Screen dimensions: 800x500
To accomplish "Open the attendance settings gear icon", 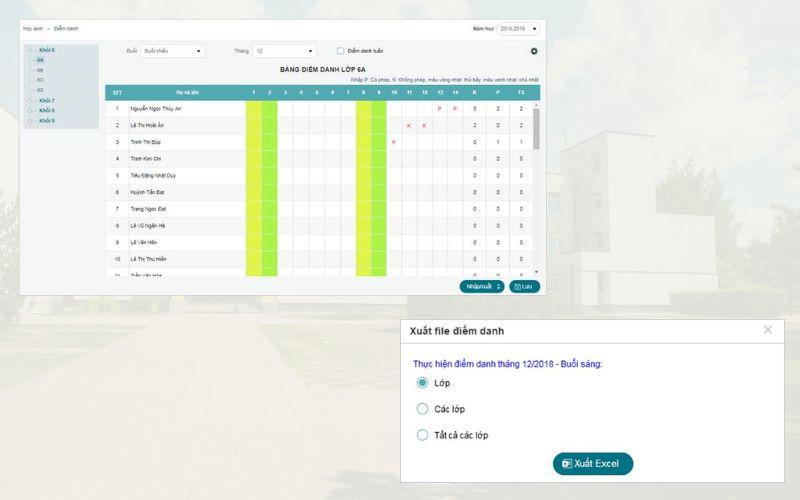I will [x=534, y=51].
